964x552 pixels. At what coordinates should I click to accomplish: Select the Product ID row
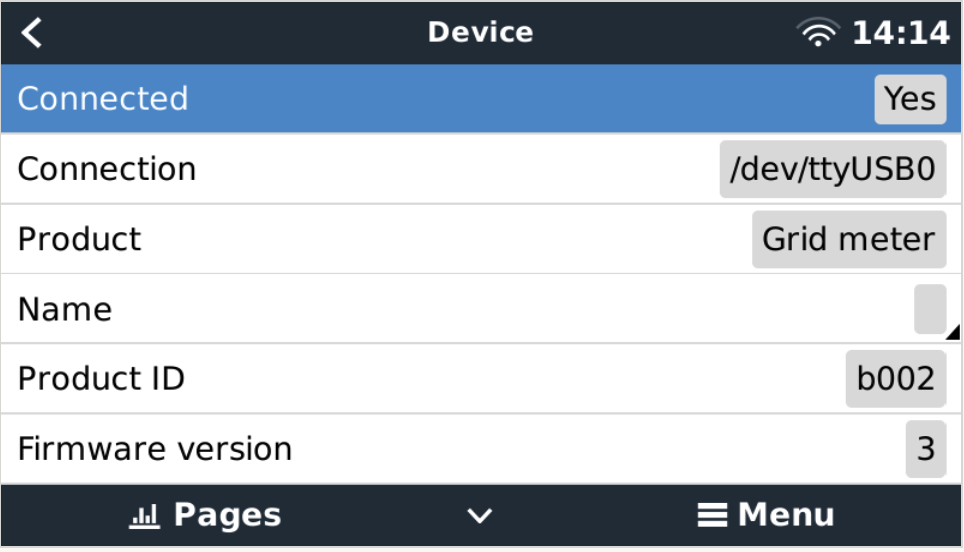tap(400, 379)
